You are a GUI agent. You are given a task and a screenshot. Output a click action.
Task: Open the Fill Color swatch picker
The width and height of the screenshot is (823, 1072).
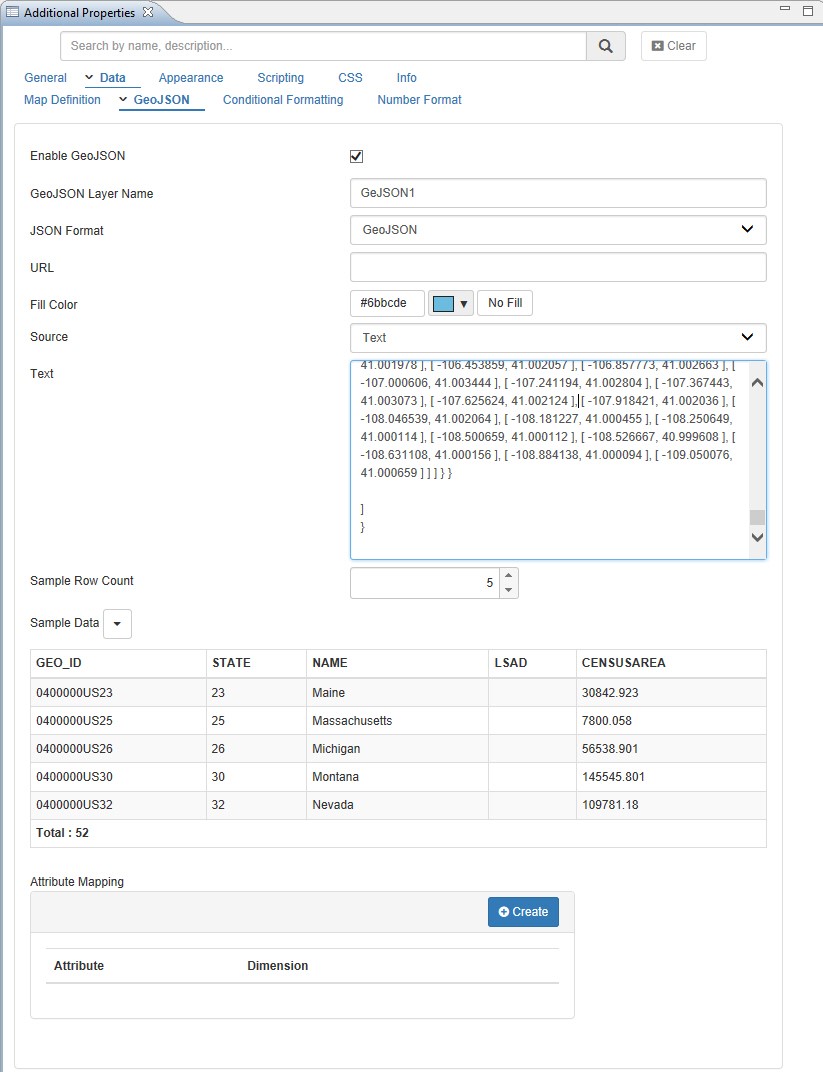tap(450, 304)
